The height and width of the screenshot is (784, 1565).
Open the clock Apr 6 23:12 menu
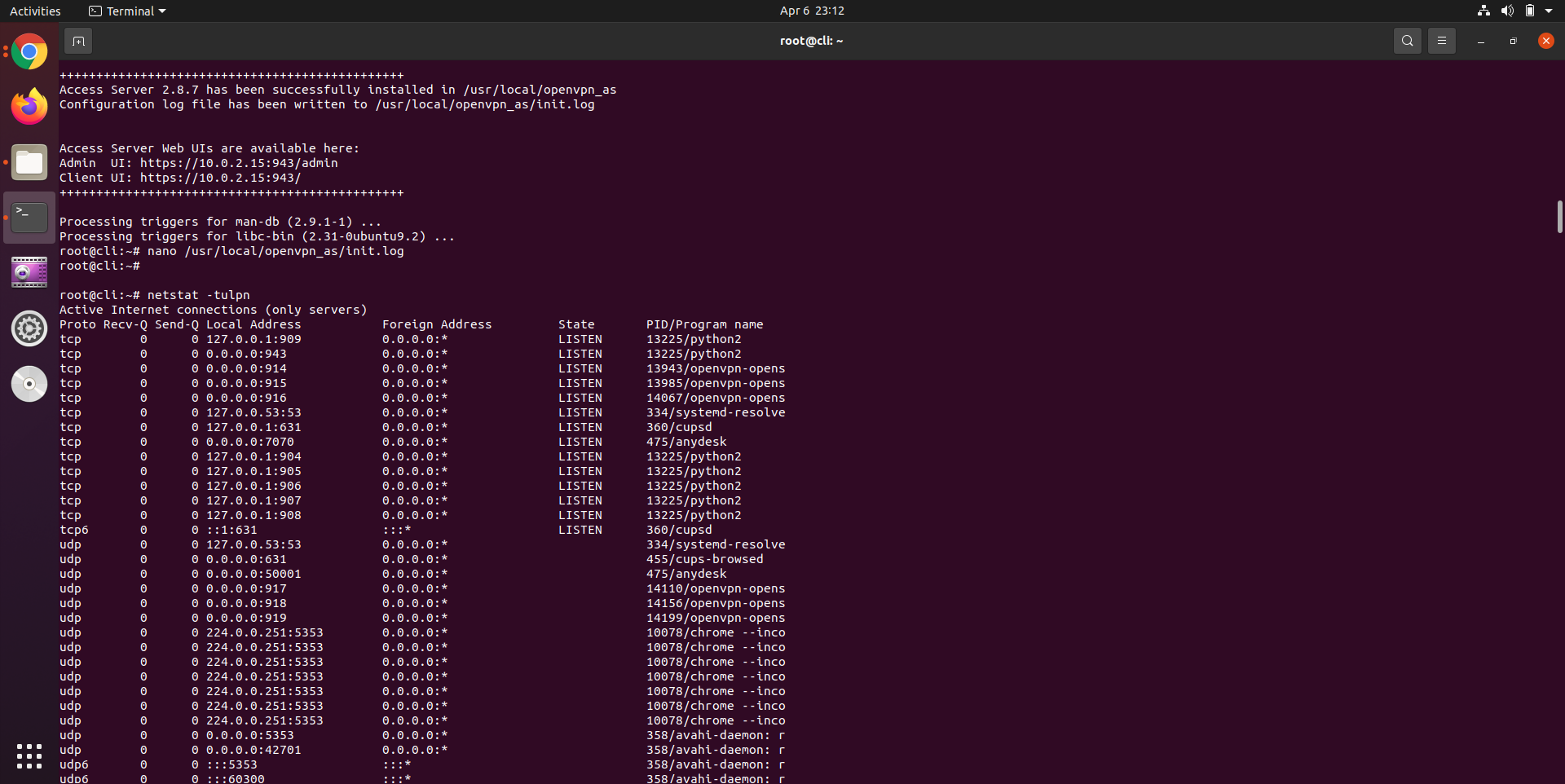coord(812,11)
